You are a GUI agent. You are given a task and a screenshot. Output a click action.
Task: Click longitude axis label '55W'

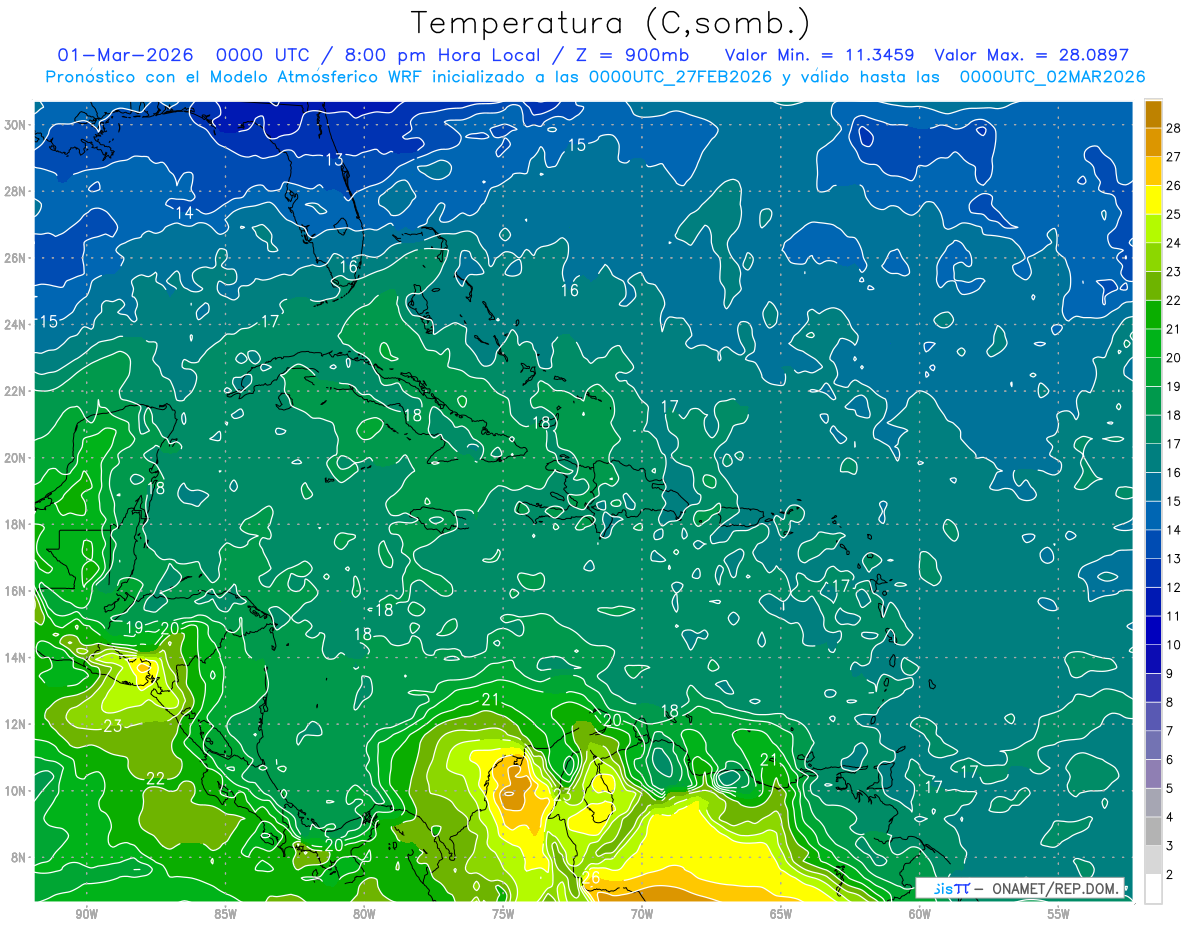[x=1059, y=914]
